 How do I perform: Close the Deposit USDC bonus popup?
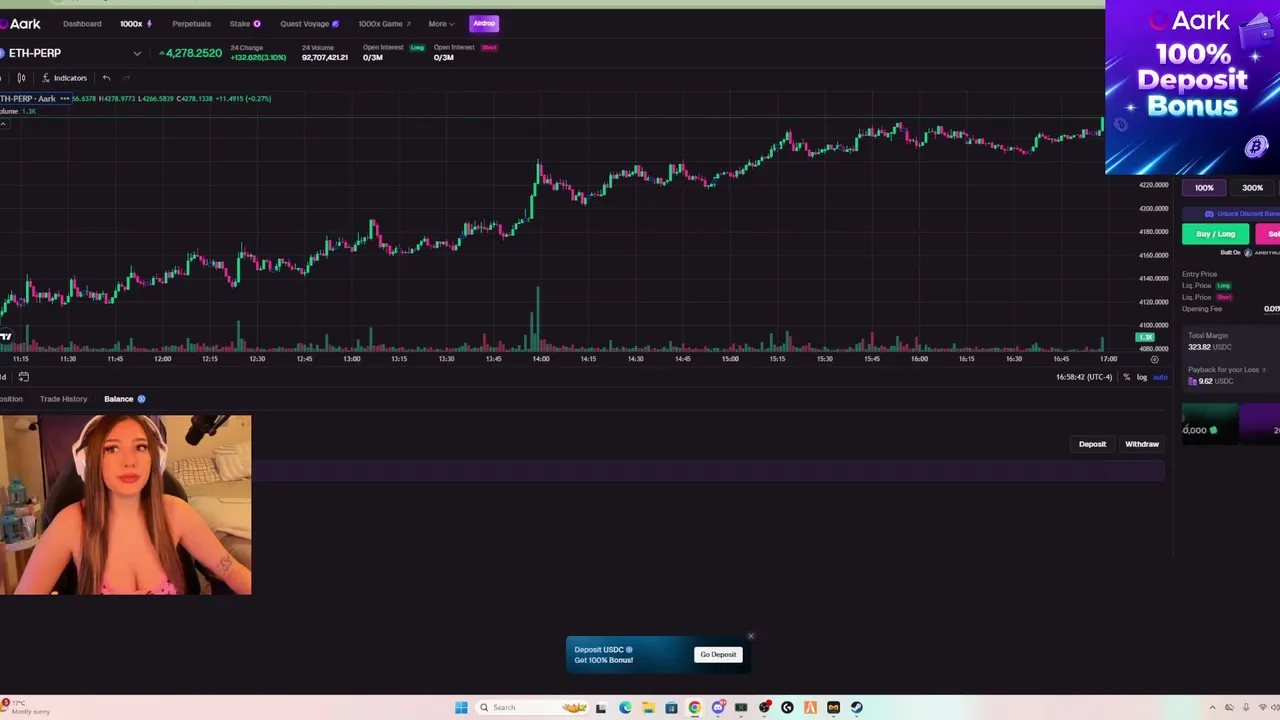(x=751, y=636)
